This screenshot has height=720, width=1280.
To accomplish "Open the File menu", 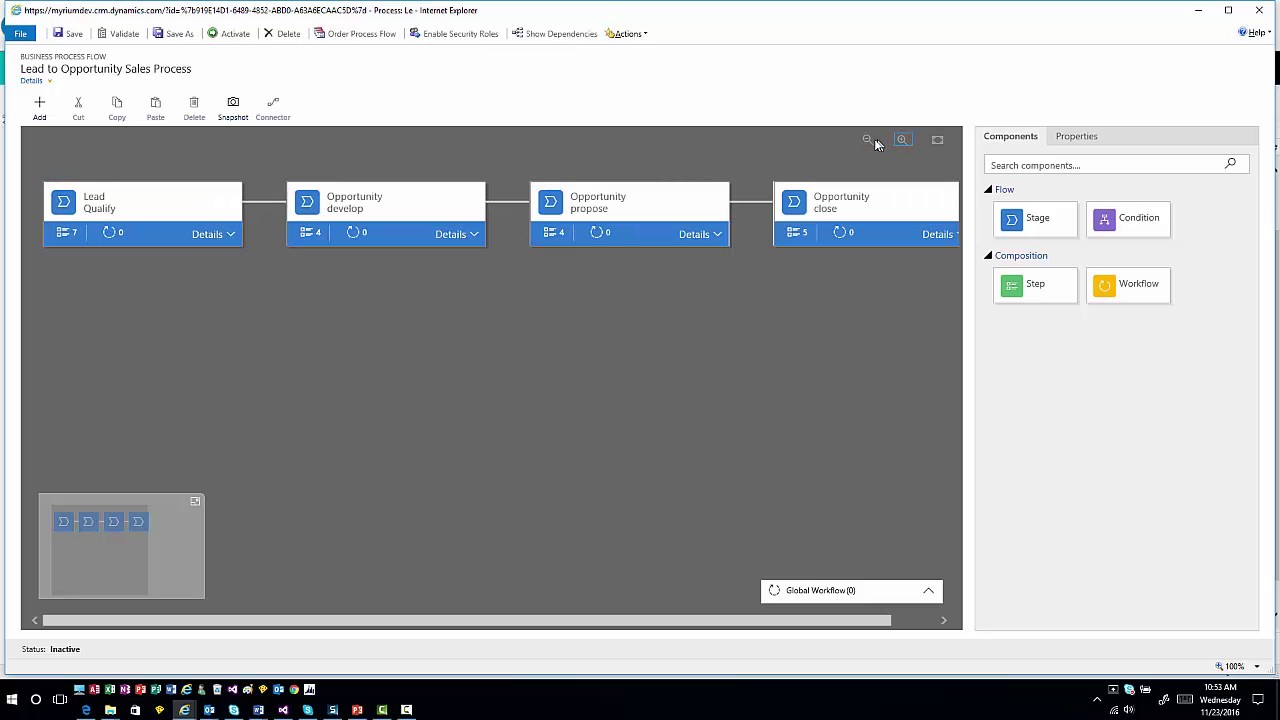I will click(x=20, y=33).
